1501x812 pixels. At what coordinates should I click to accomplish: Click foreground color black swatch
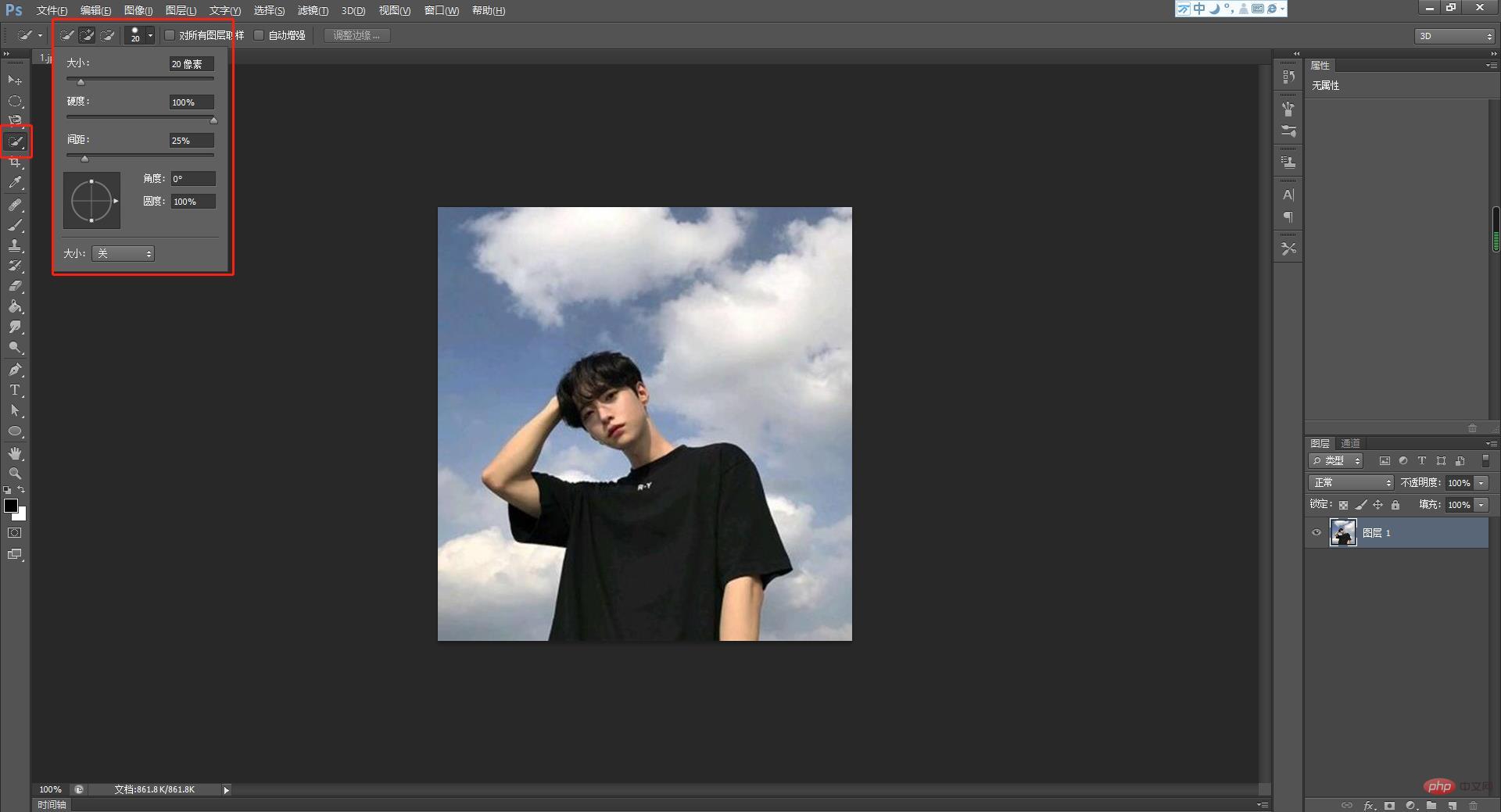click(10, 506)
